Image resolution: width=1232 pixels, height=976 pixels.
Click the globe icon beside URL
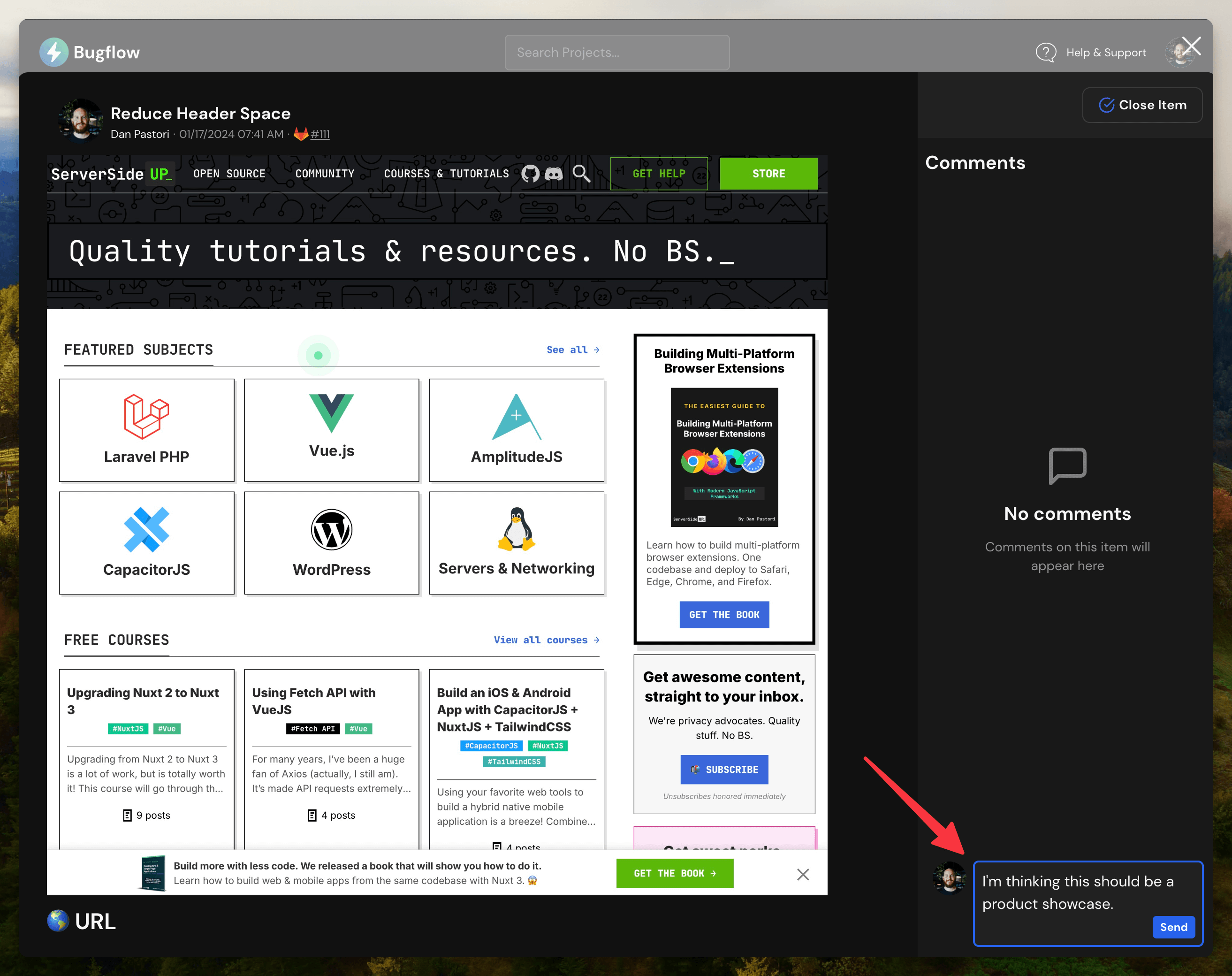tap(58, 921)
